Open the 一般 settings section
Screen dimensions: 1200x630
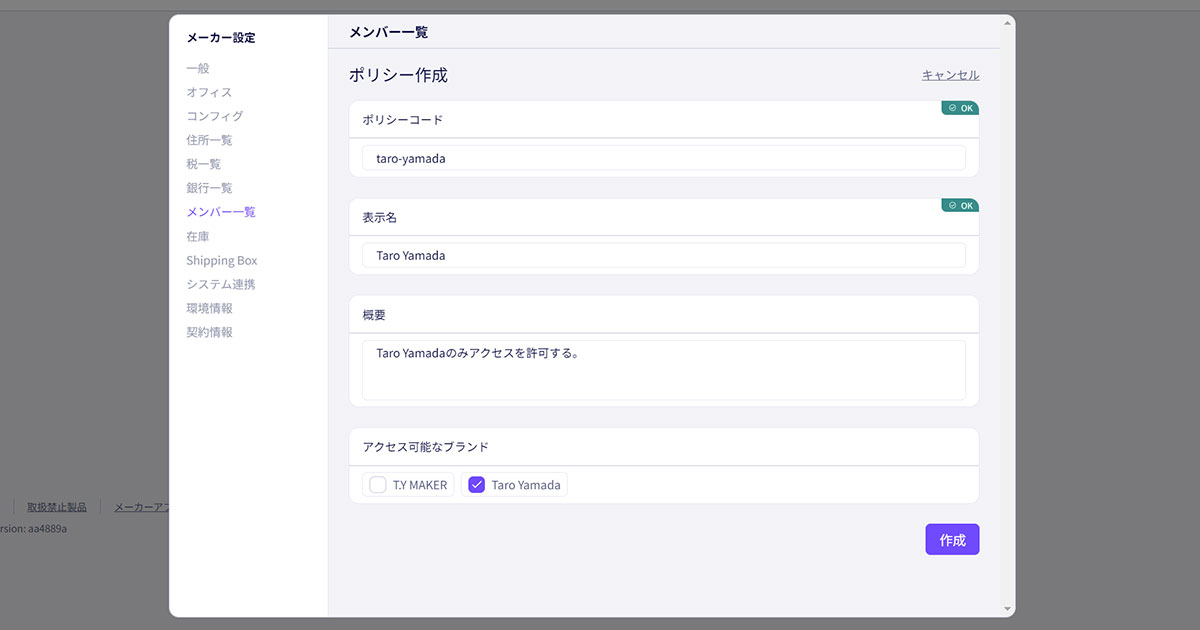(197, 68)
